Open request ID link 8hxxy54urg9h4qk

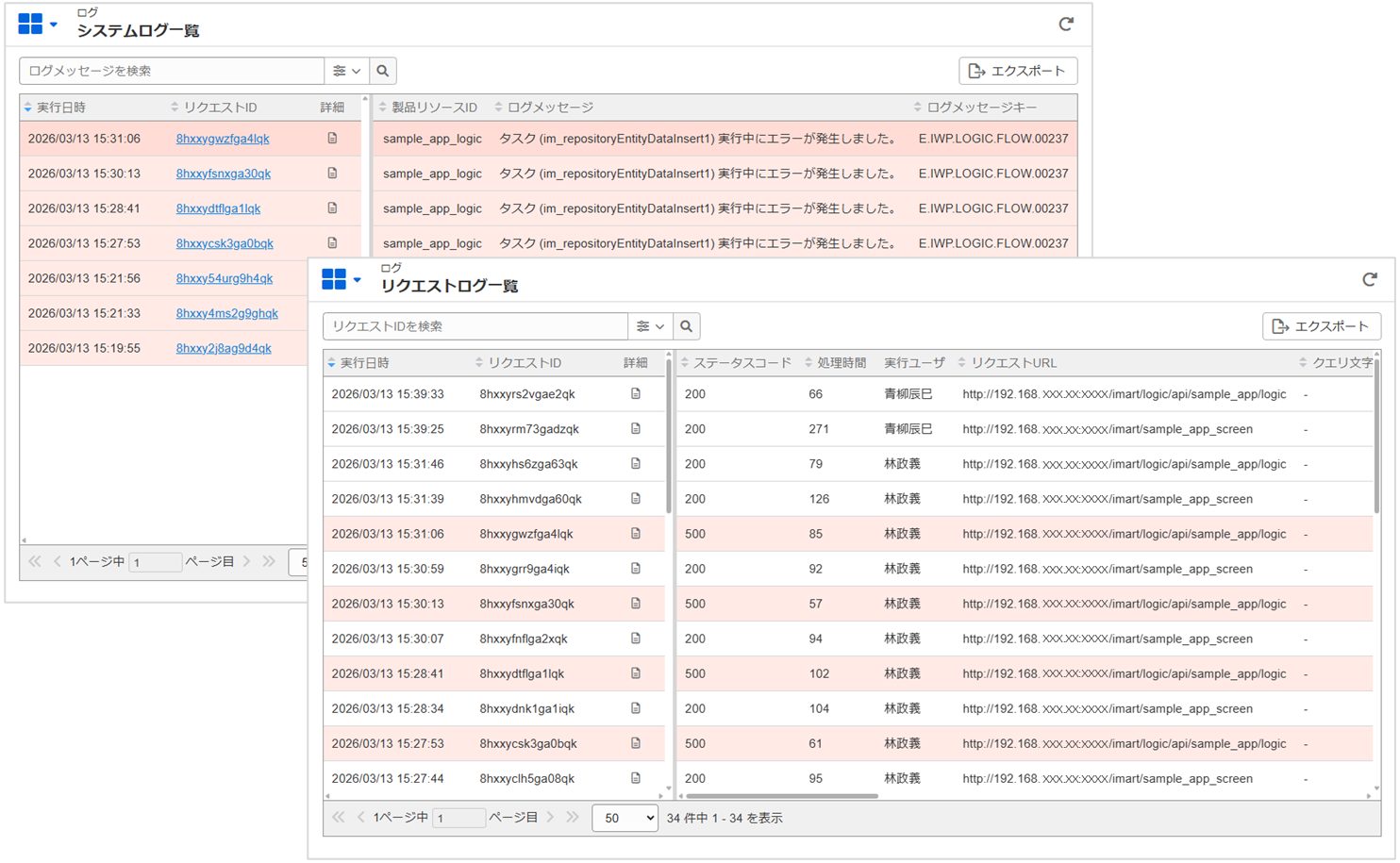pyautogui.click(x=225, y=278)
